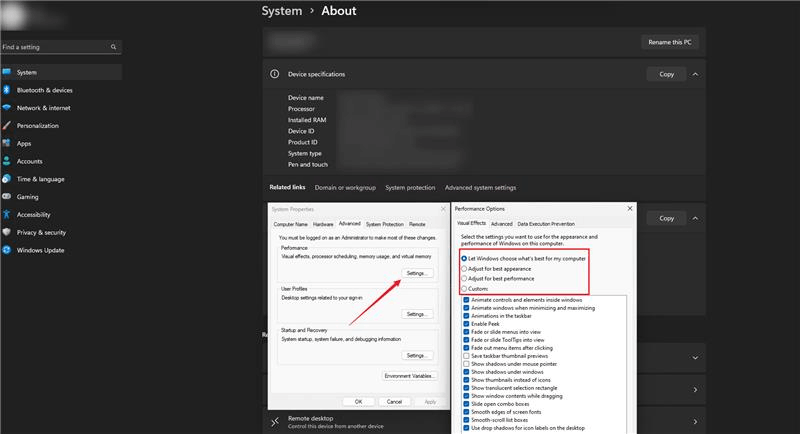Open Data Execution Prevention tab

pos(546,224)
